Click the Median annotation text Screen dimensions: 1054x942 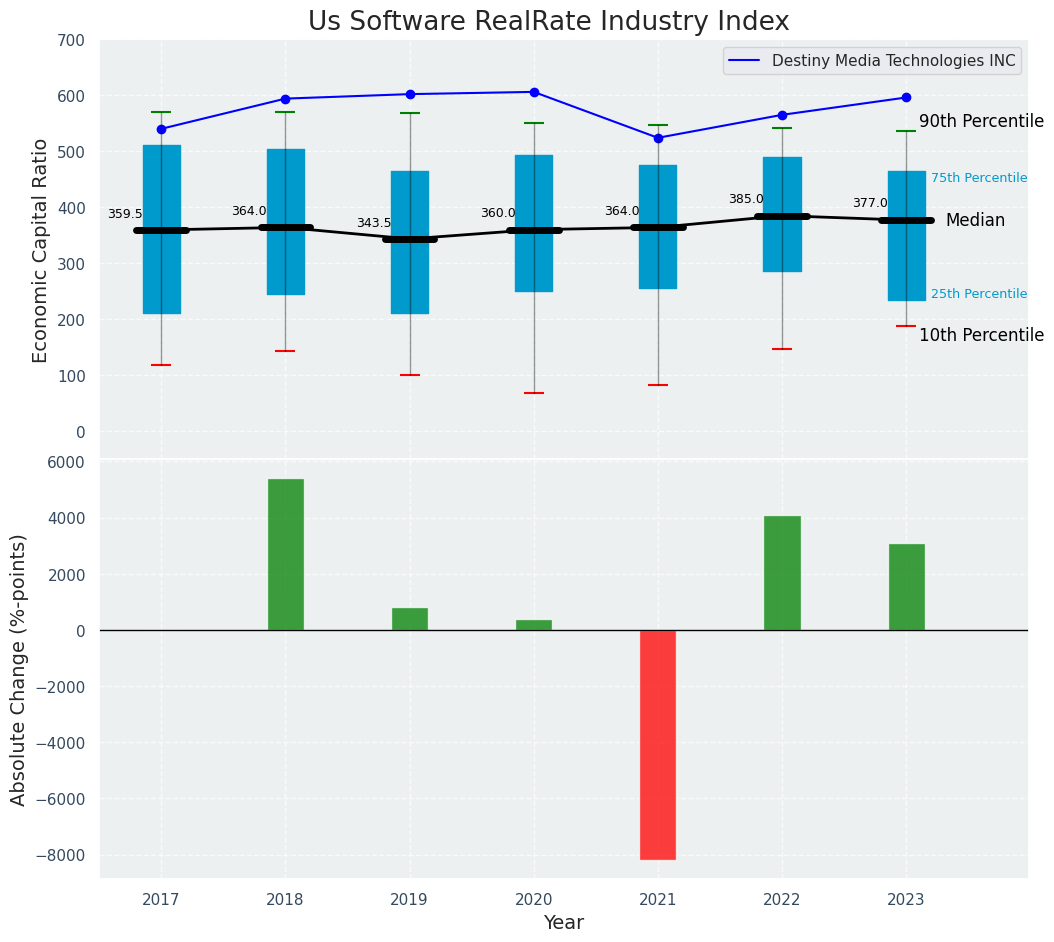click(x=975, y=221)
